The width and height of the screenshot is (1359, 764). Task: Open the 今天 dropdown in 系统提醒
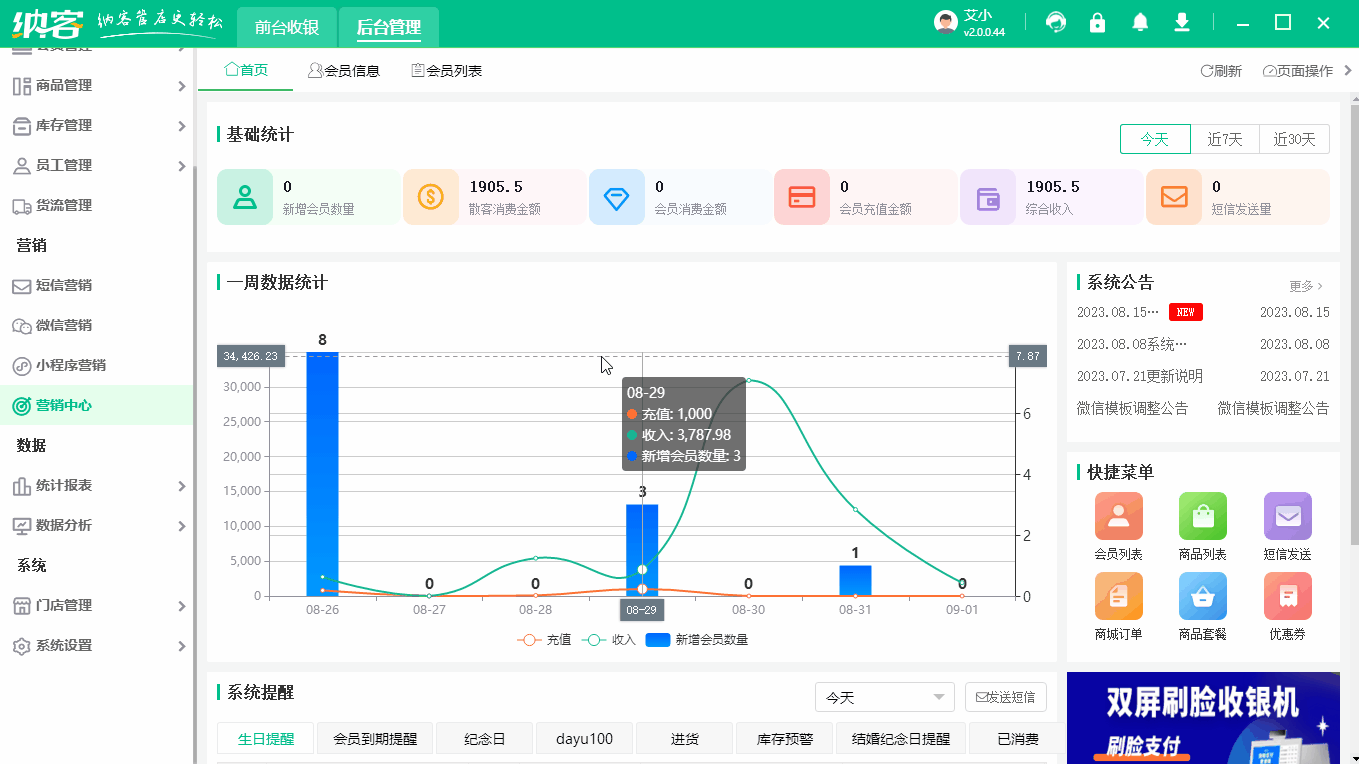(x=884, y=696)
